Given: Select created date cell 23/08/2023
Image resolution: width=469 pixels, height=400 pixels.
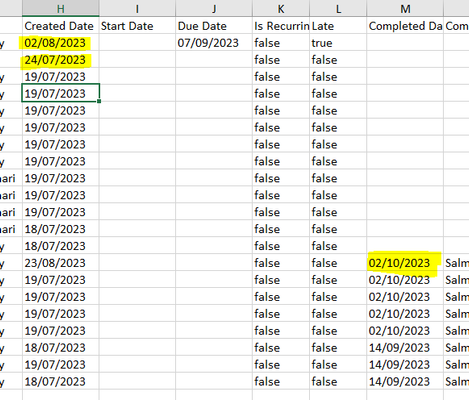Looking at the screenshot, I should click(x=61, y=263).
